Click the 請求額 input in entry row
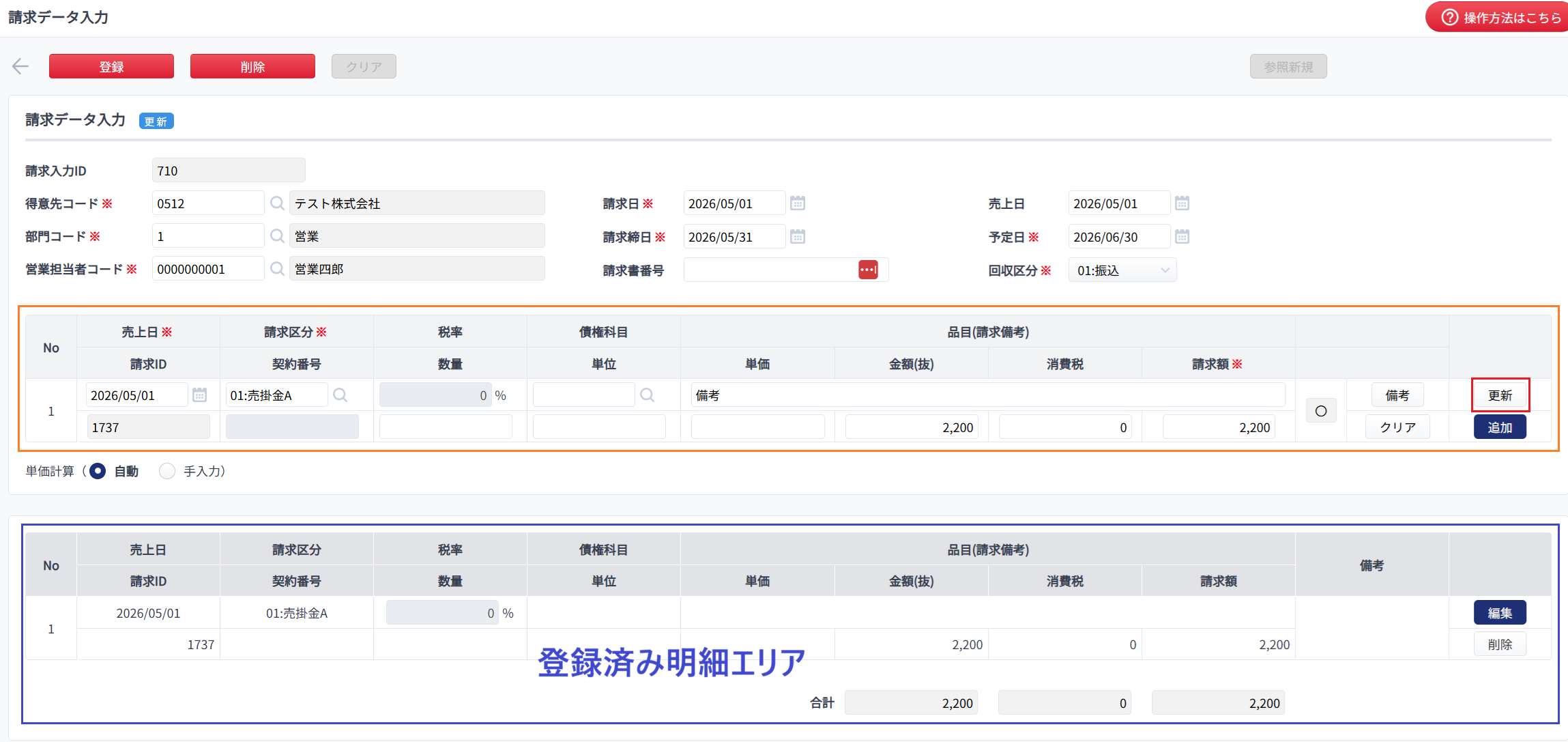 coord(1219,427)
